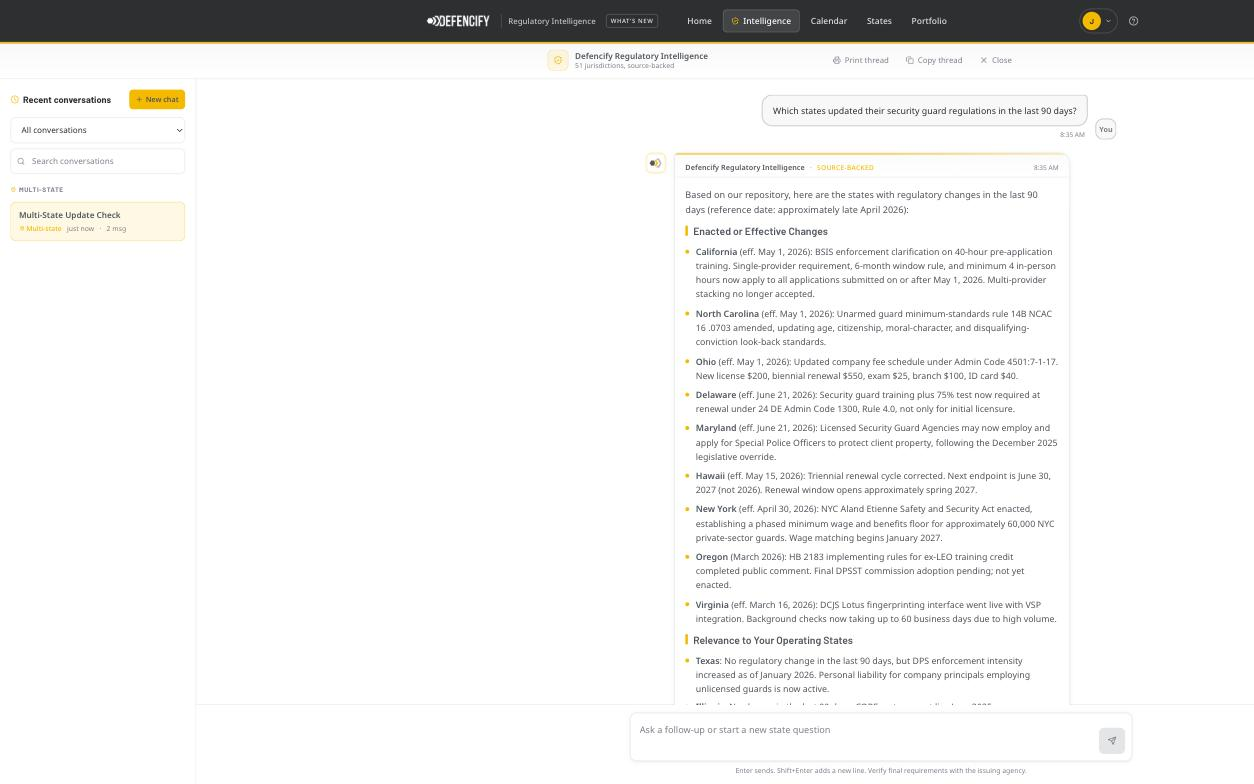Click the You avatar badge
1254x784 pixels.
1105,129
